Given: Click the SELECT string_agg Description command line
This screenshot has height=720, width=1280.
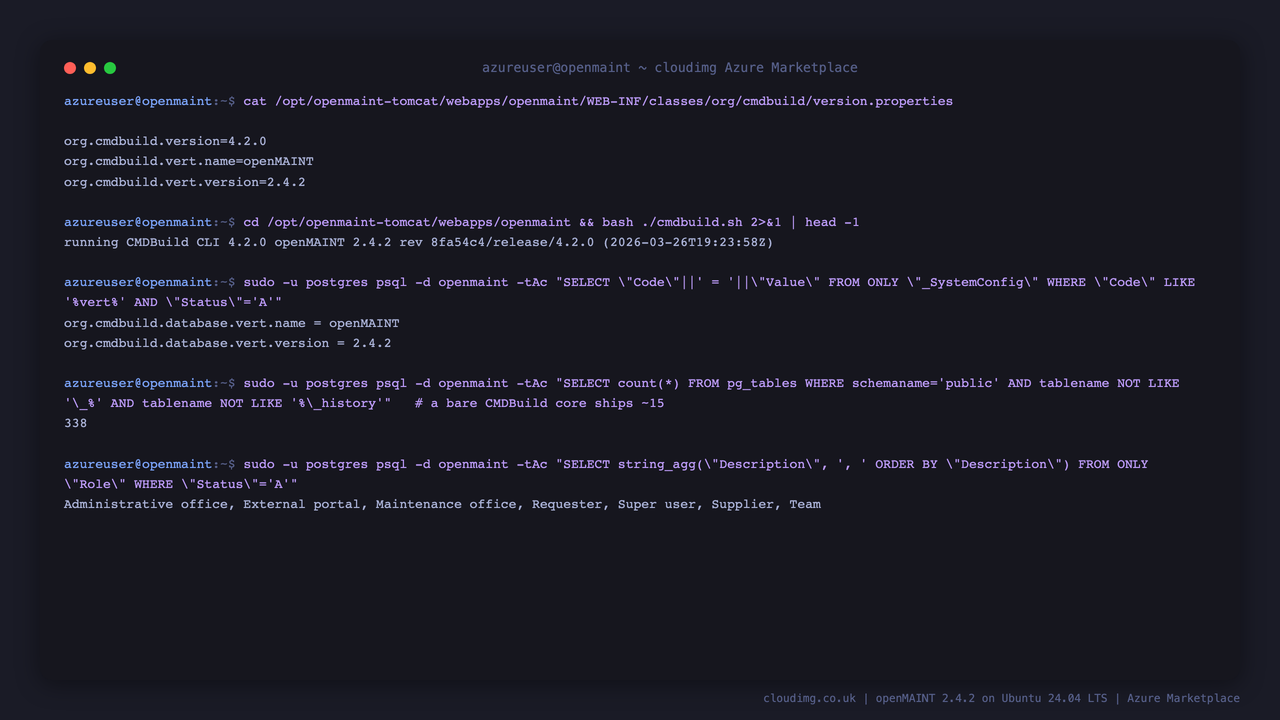Looking at the screenshot, I should pyautogui.click(x=606, y=464).
